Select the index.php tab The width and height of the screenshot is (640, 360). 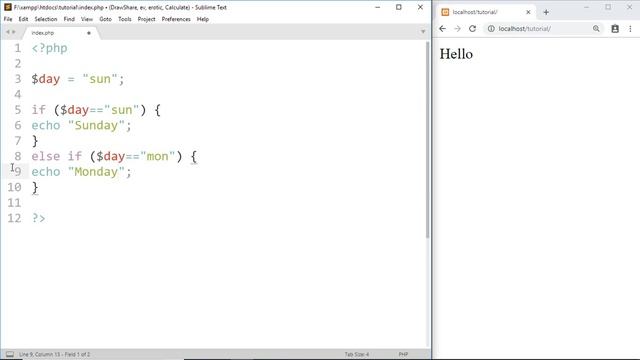pyautogui.click(x=61, y=33)
